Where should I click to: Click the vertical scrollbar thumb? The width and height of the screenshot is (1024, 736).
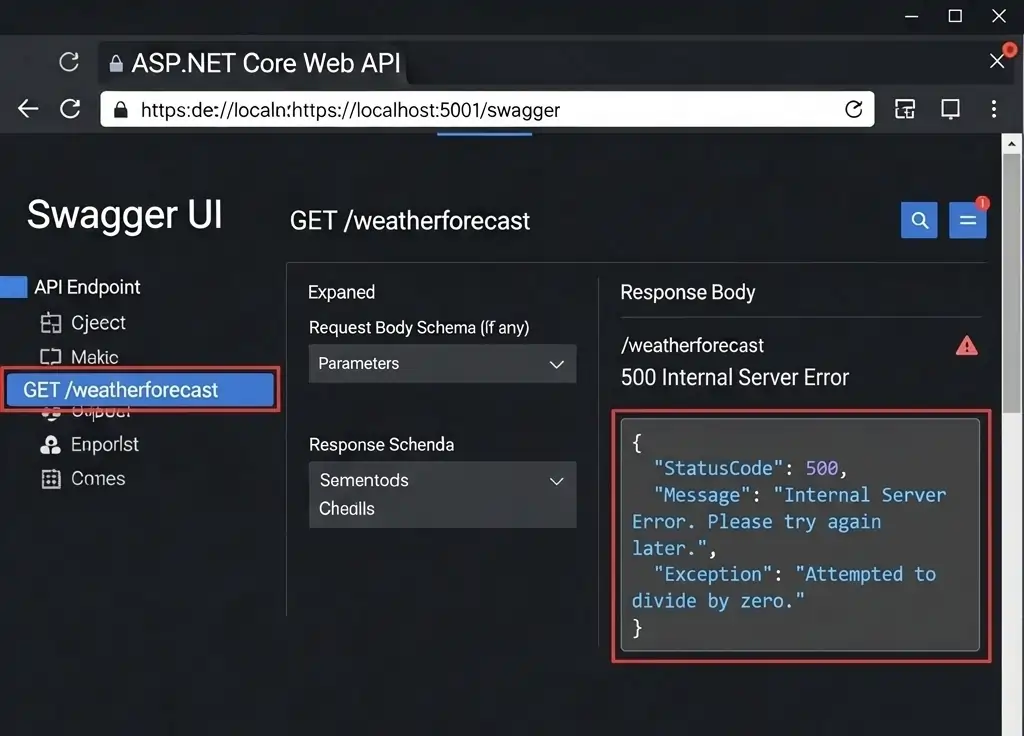click(1012, 284)
